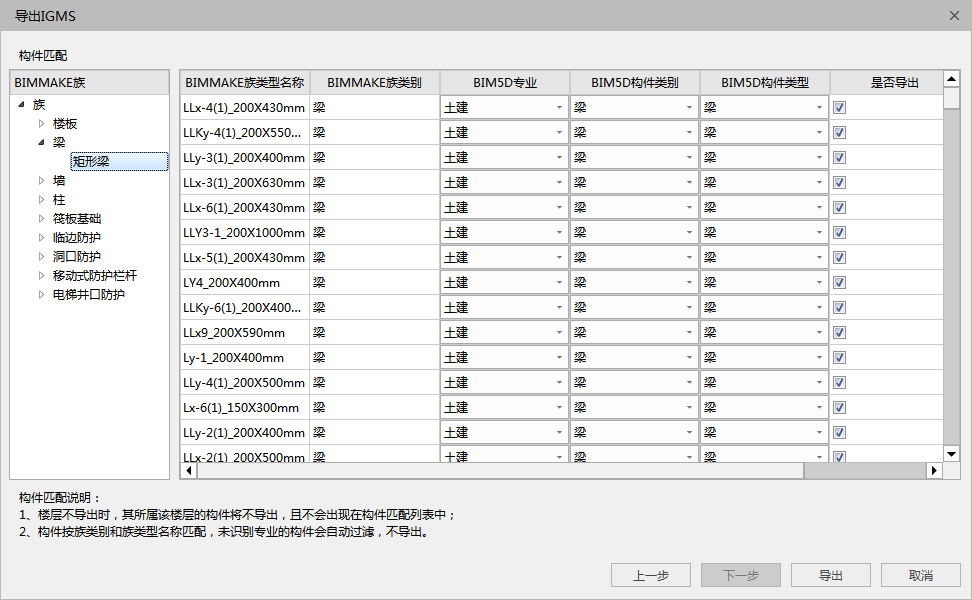This screenshot has height=600, width=972.
Task: Select 墙 family in tree
Action: [59, 180]
